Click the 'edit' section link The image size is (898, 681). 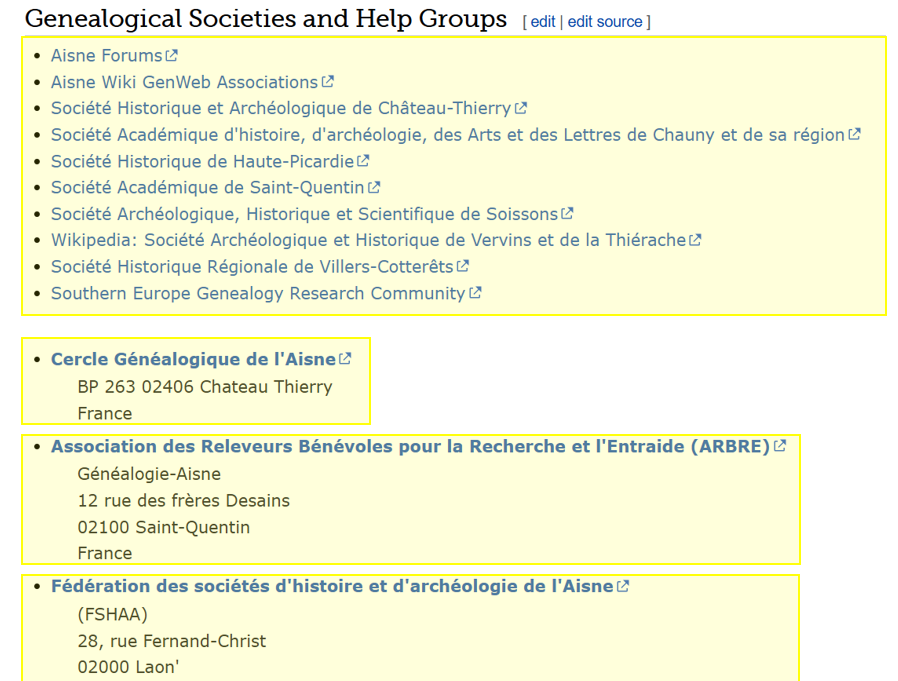click(x=543, y=22)
